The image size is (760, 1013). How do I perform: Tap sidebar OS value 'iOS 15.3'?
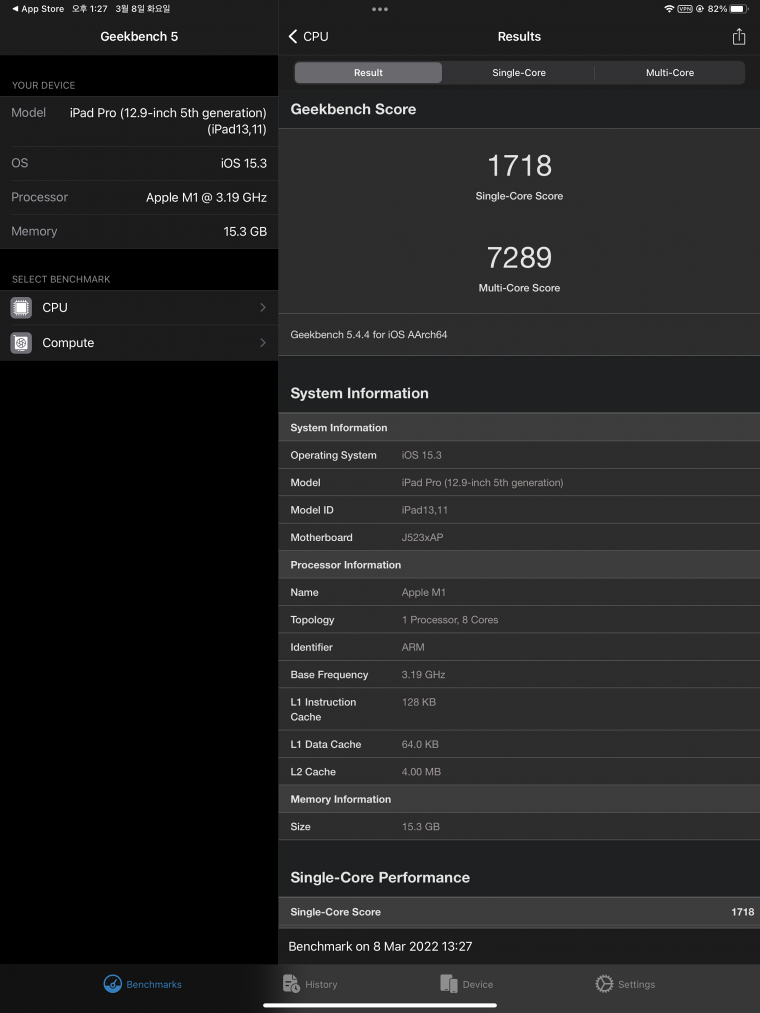(244, 163)
